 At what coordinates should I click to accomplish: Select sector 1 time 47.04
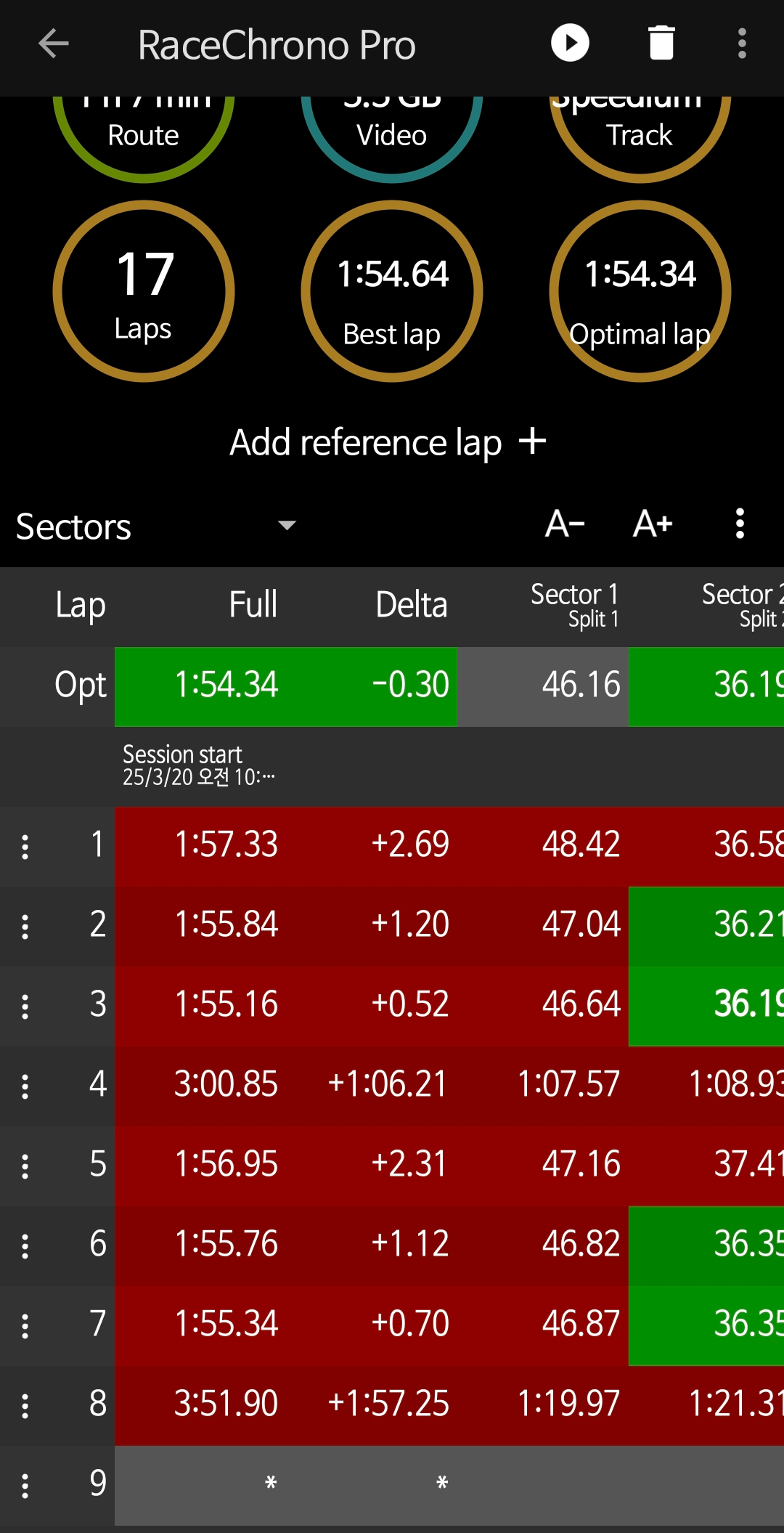(543, 927)
